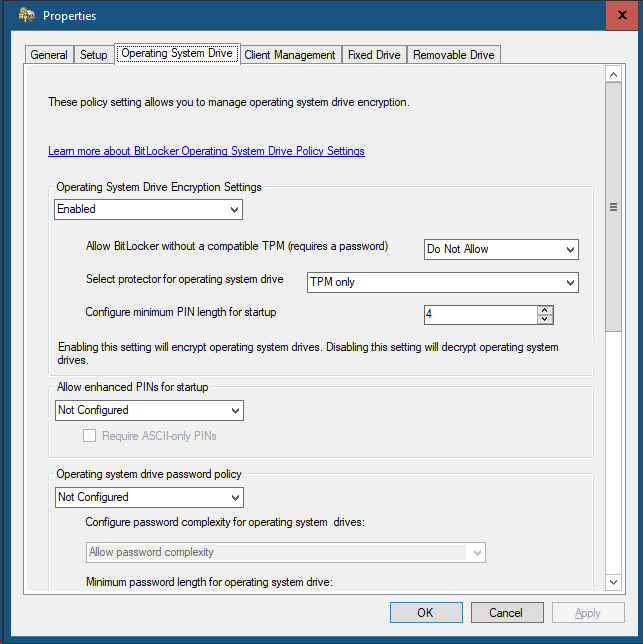Go to the Client Management tab
The width and height of the screenshot is (643, 644).
pos(290,55)
